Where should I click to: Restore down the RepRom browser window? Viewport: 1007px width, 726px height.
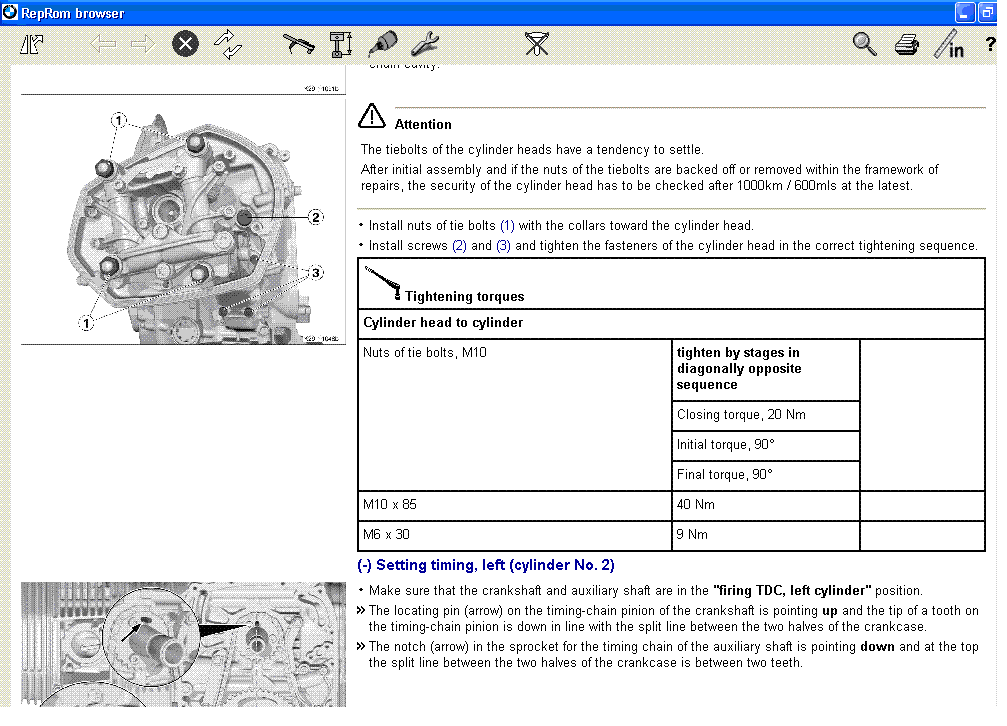(x=988, y=12)
